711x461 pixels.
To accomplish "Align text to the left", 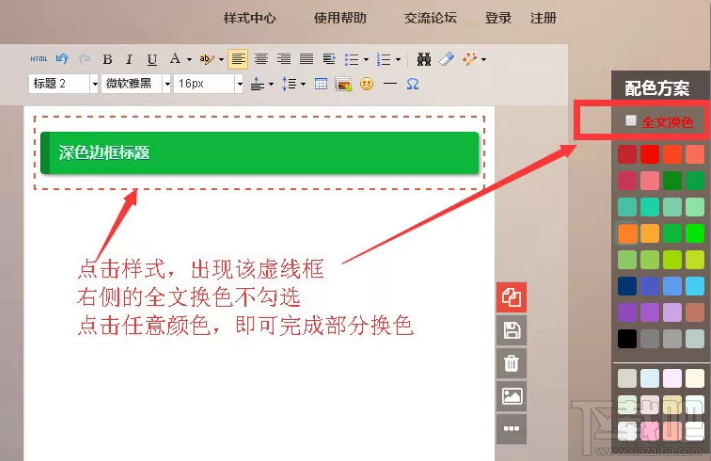I will point(238,59).
